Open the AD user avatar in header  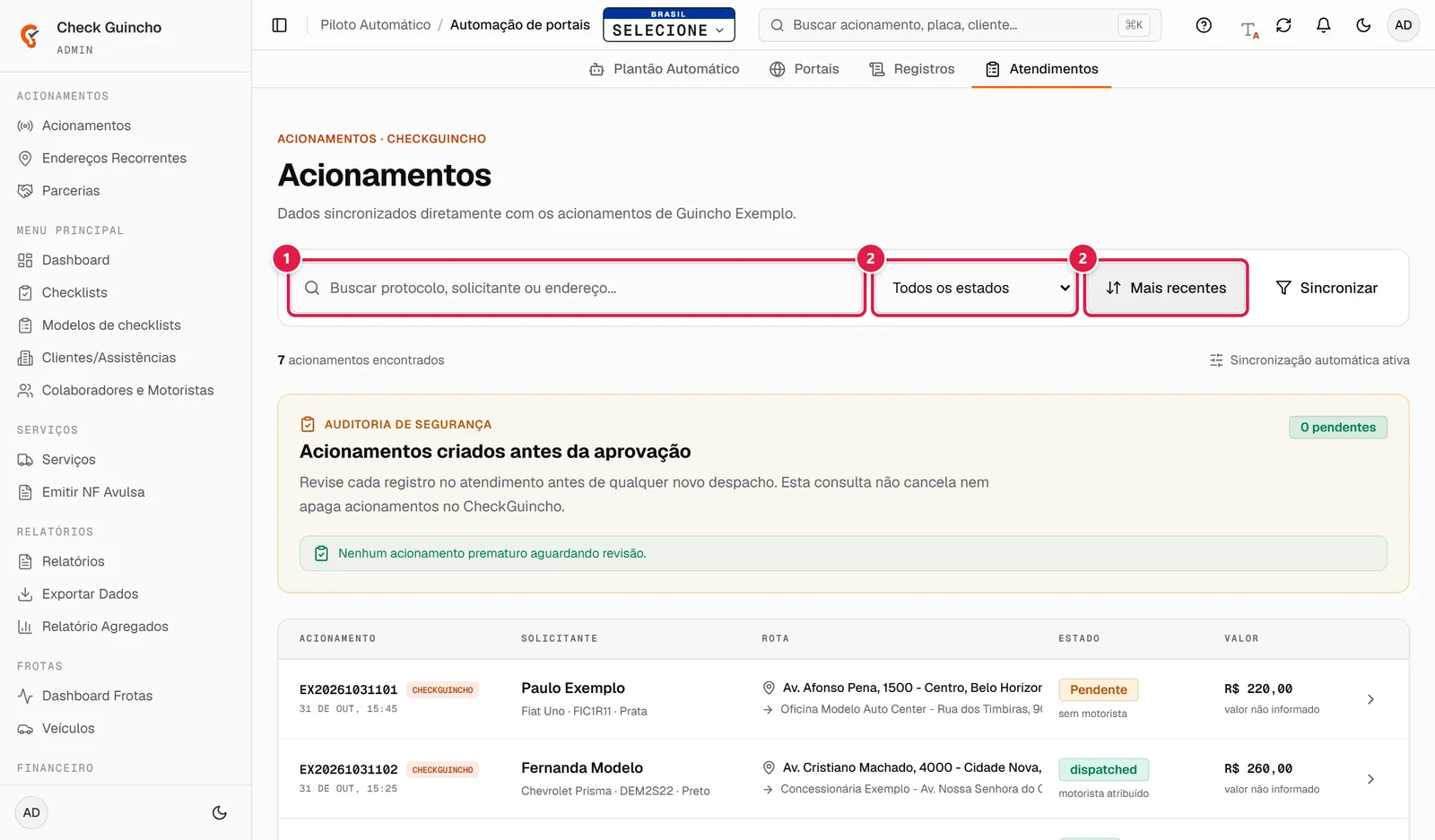[x=1404, y=25]
